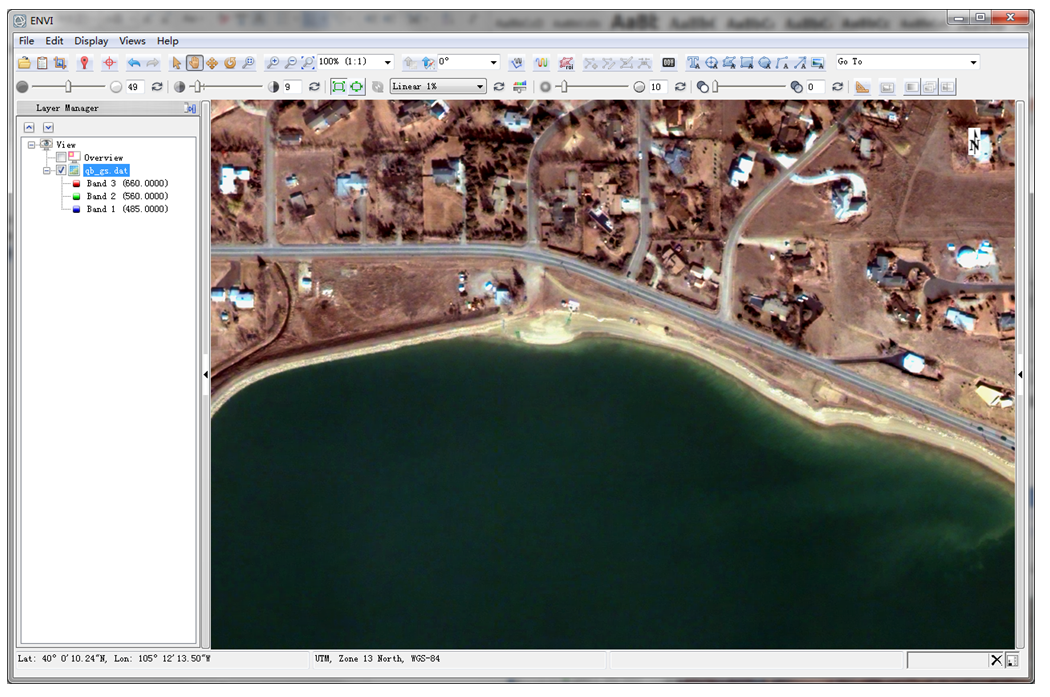Uncheck the qb_gs.dat layer checkbox

[x=61, y=171]
